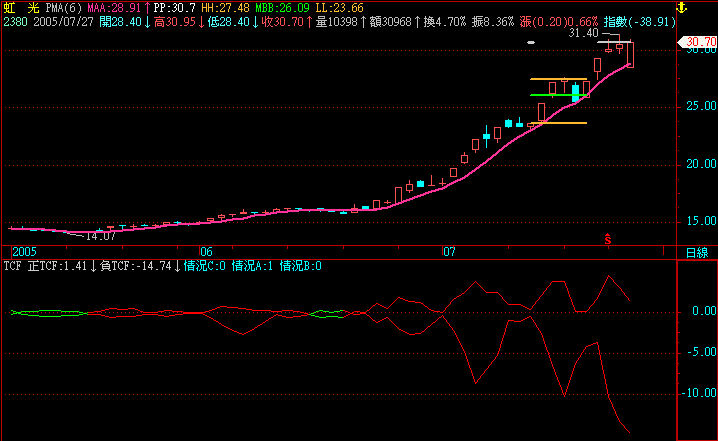Select the 情況C:0 status
This screenshot has height=441, width=718.
coord(204,266)
